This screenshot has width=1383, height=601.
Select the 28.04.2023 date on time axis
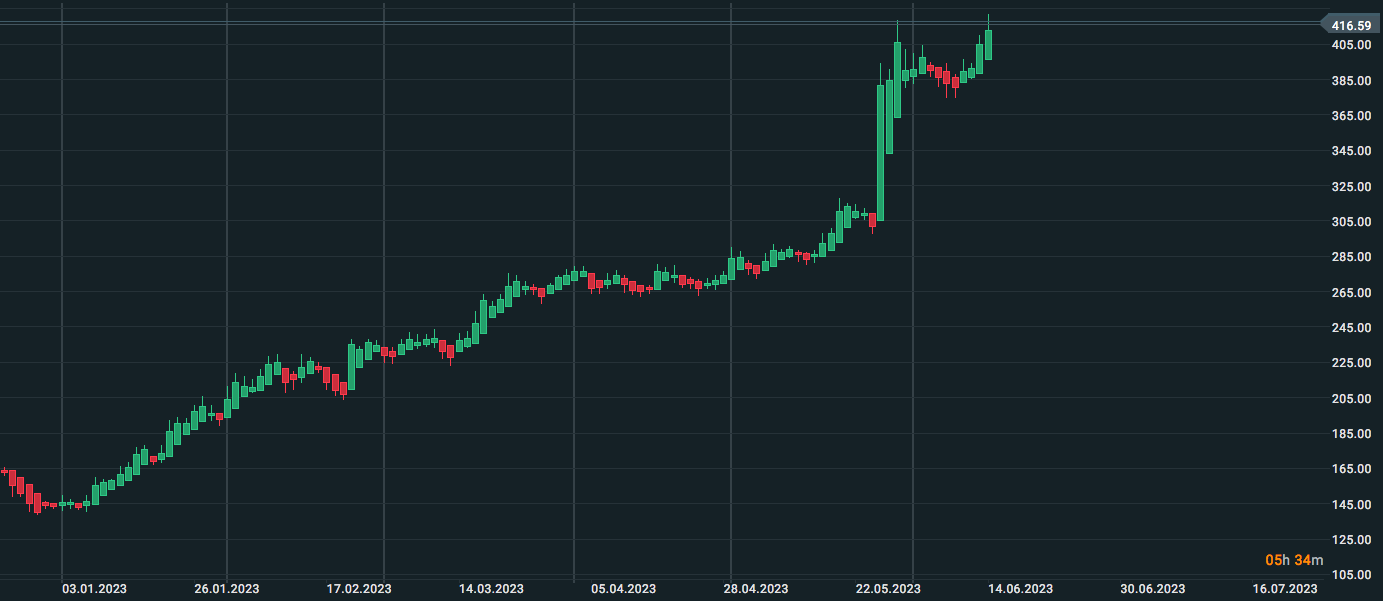coord(756,589)
